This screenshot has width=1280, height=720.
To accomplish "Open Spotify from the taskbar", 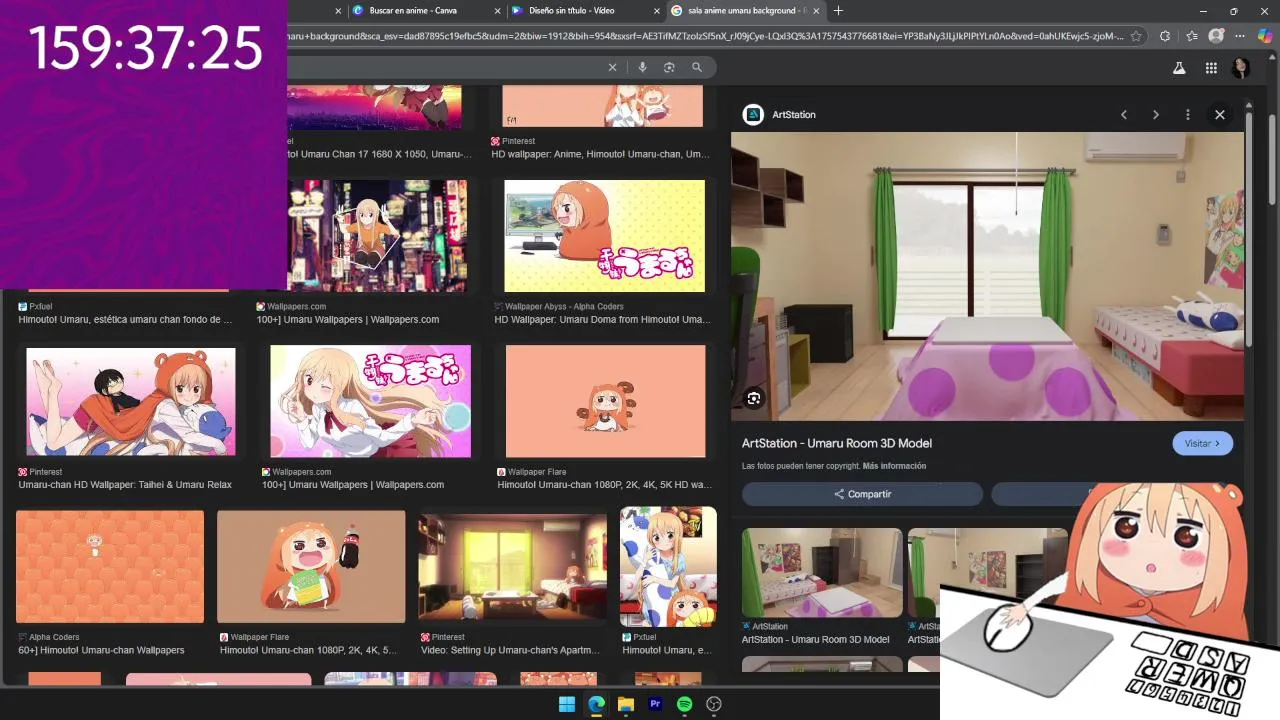I will click(685, 704).
